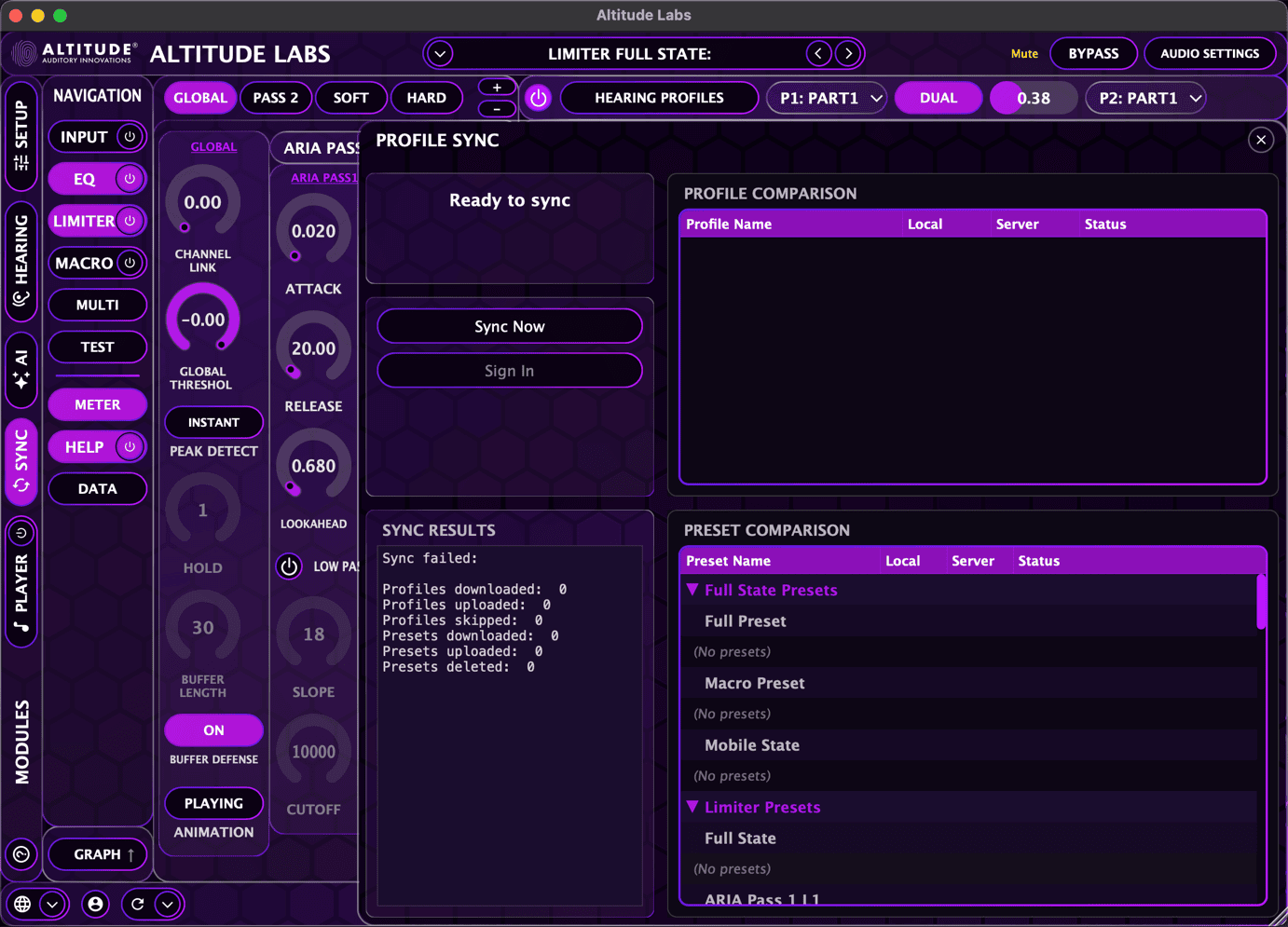1288x927 pixels.
Task: Open the AI panel via the sparkle icon
Action: pos(21,371)
